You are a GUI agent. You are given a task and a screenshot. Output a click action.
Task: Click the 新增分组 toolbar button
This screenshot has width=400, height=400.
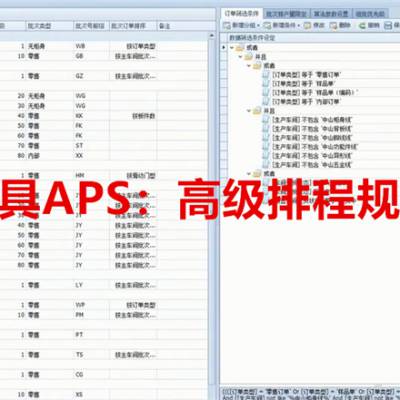(x=240, y=25)
